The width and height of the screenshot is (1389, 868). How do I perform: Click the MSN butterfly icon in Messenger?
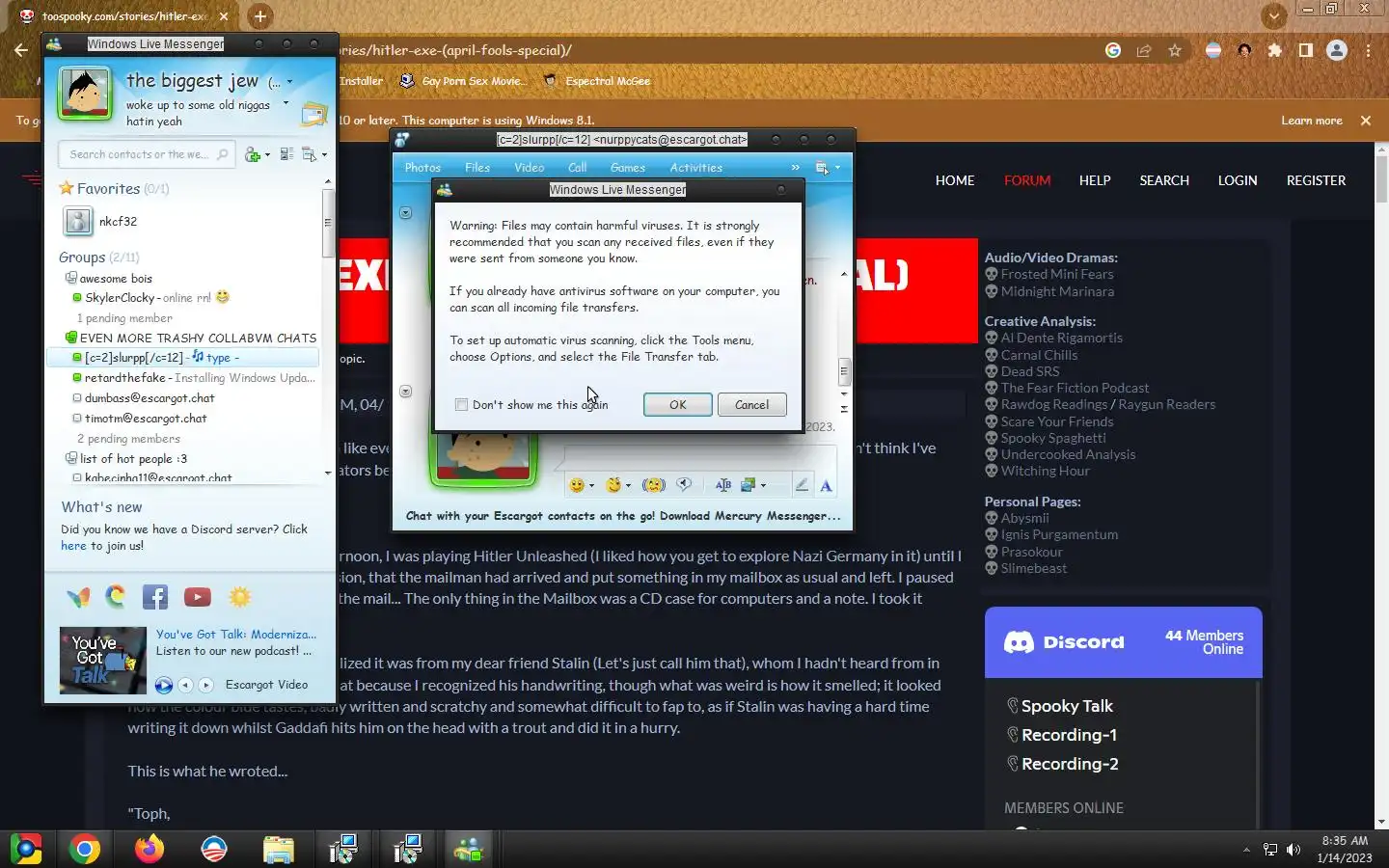point(78,597)
